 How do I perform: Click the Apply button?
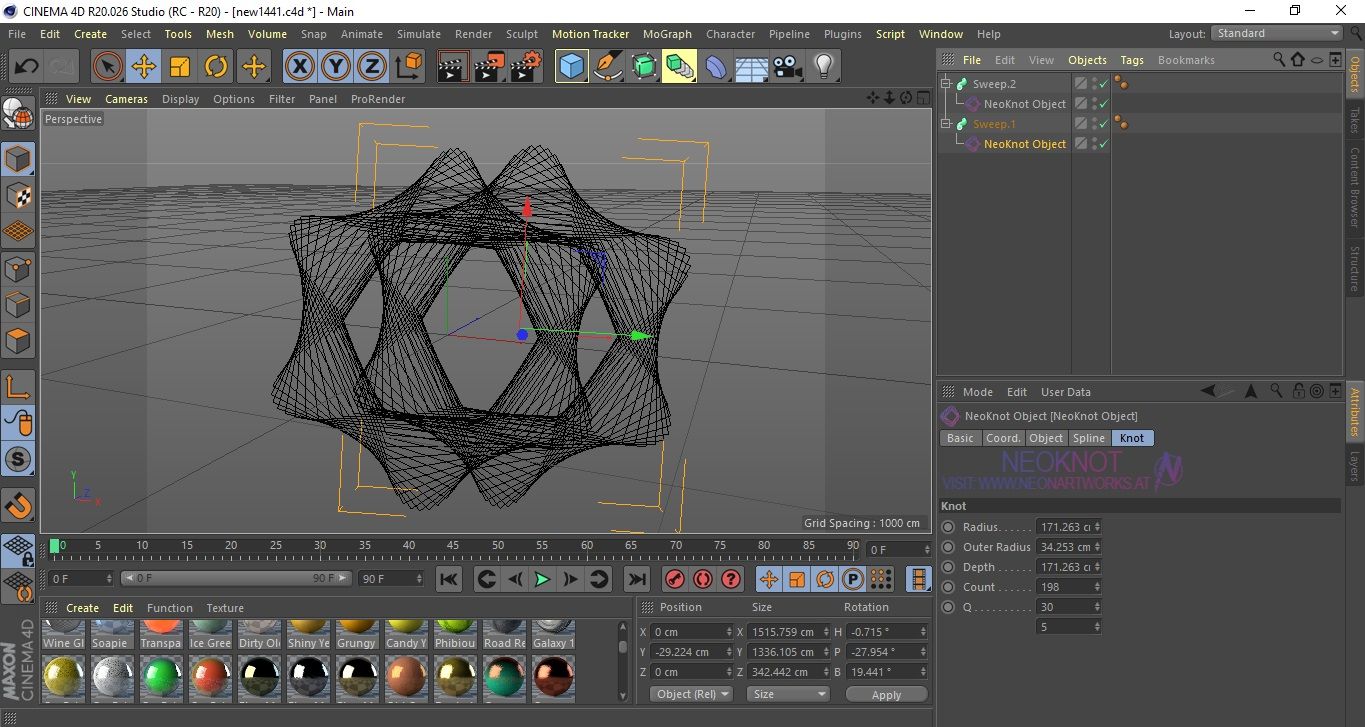click(886, 694)
